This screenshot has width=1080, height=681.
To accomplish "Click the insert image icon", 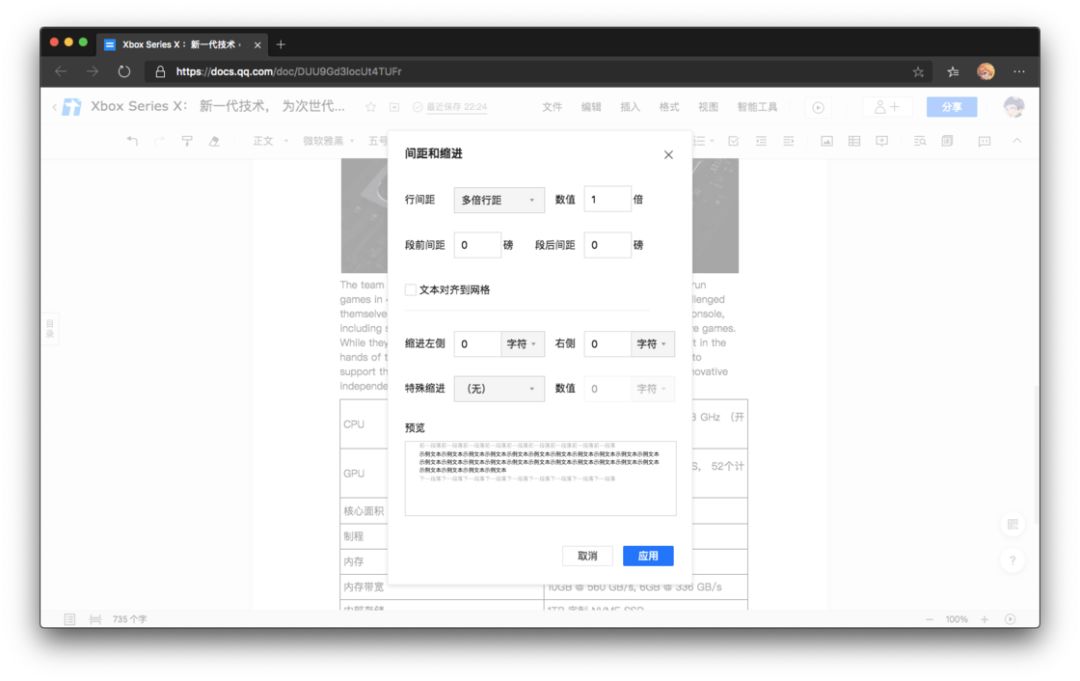I will (x=827, y=140).
